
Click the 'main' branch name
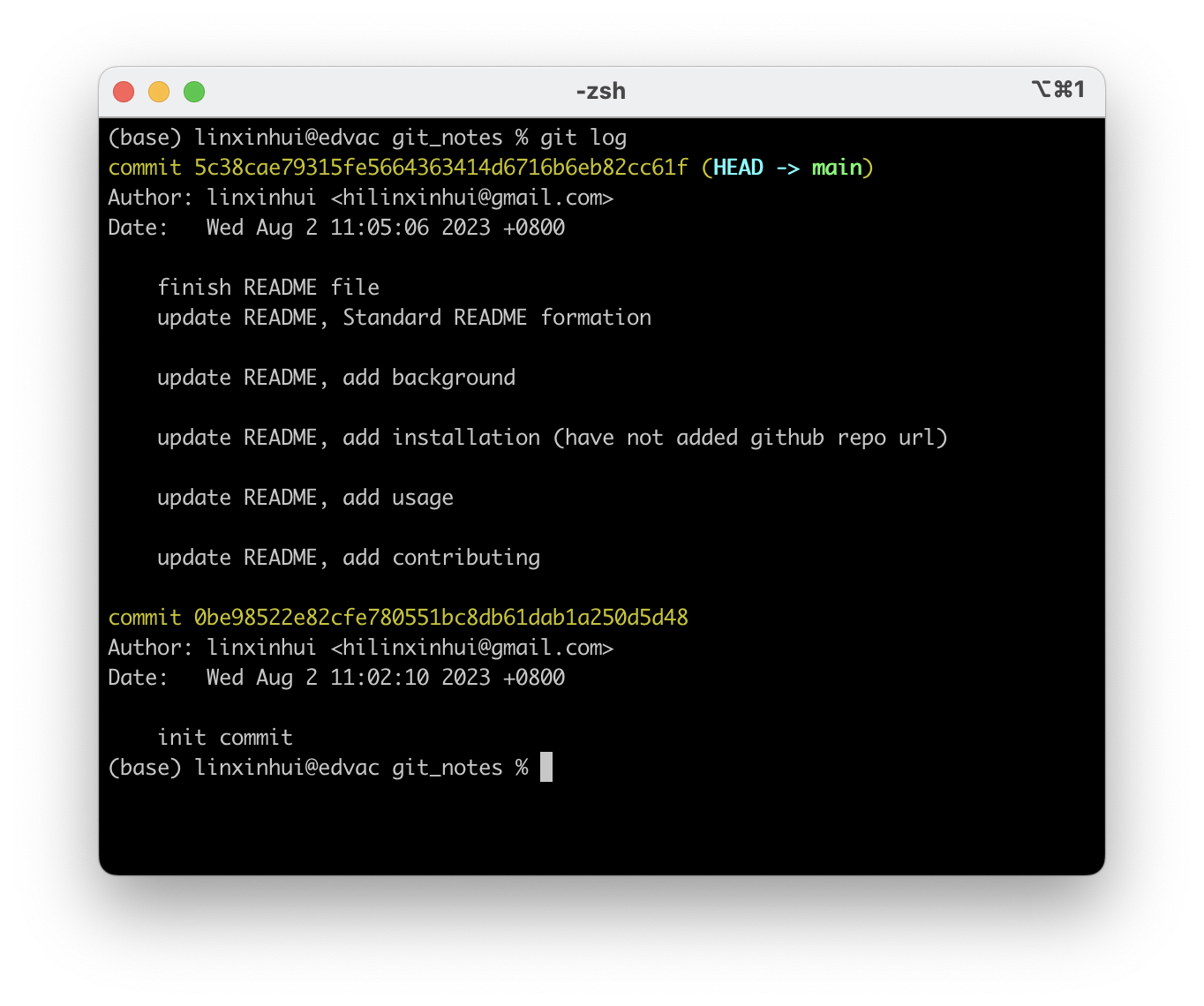(x=837, y=168)
